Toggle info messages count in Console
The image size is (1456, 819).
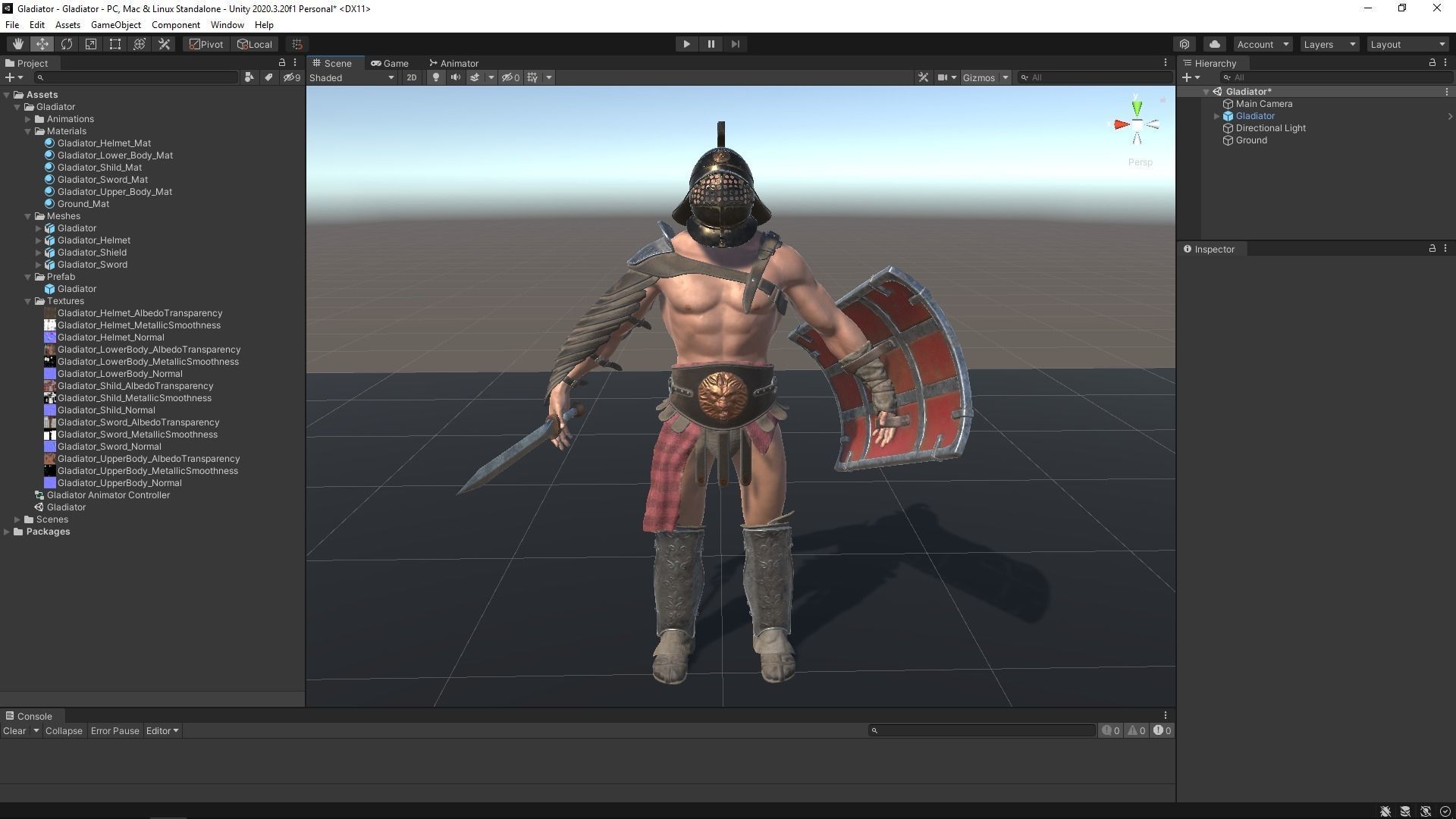(1110, 731)
